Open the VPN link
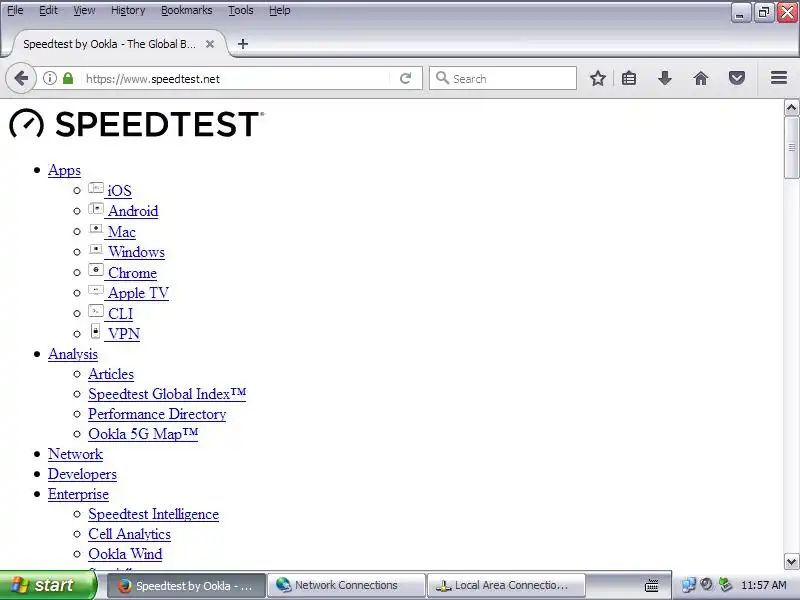Image resolution: width=800 pixels, height=600 pixels. pyautogui.click(x=124, y=334)
